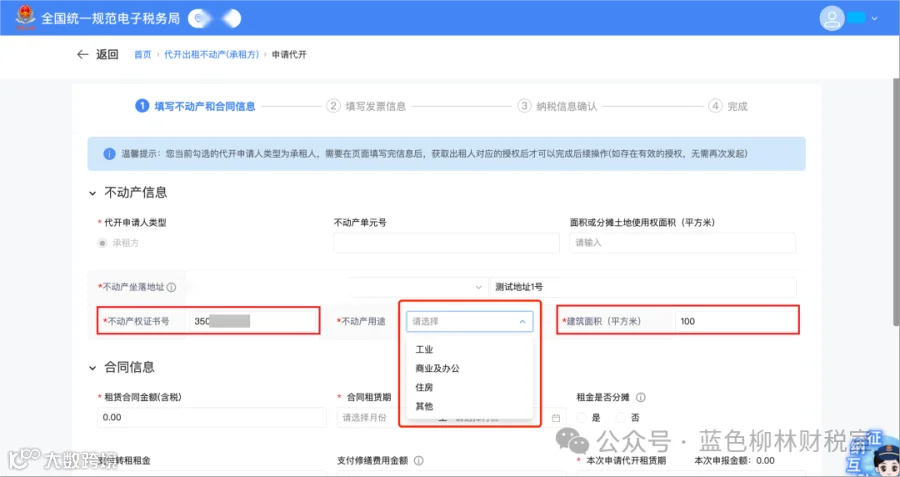Viewport: 900px width, 477px height.
Task: Click info icon beside 不动产坐落地址
Action: pyautogui.click(x=171, y=287)
